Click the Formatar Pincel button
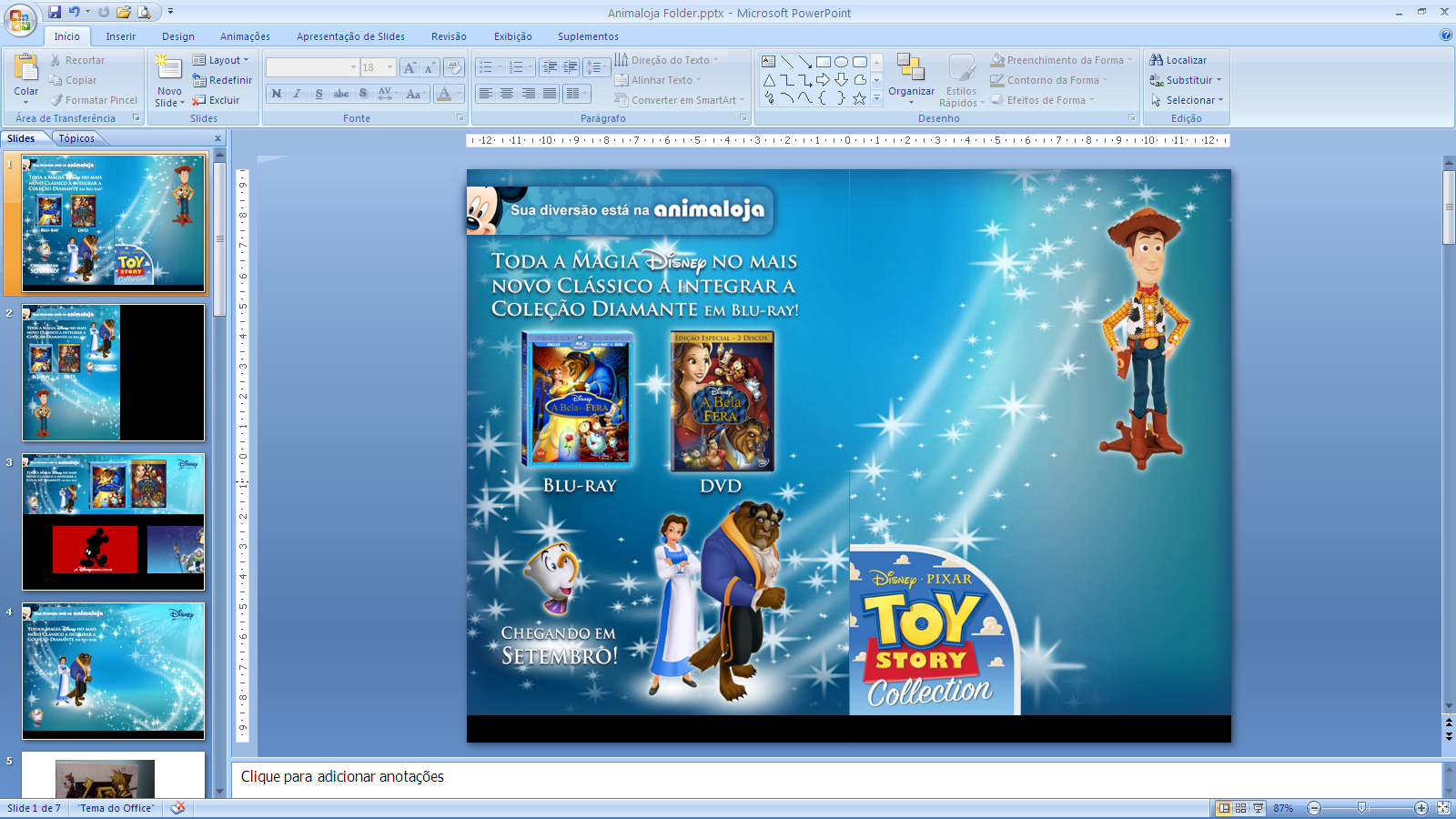Screen dimensions: 1456x819 pos(94,100)
